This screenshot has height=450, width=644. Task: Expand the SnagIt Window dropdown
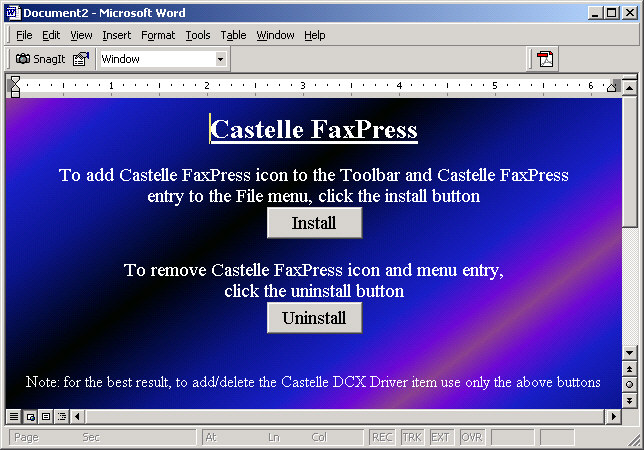click(220, 59)
